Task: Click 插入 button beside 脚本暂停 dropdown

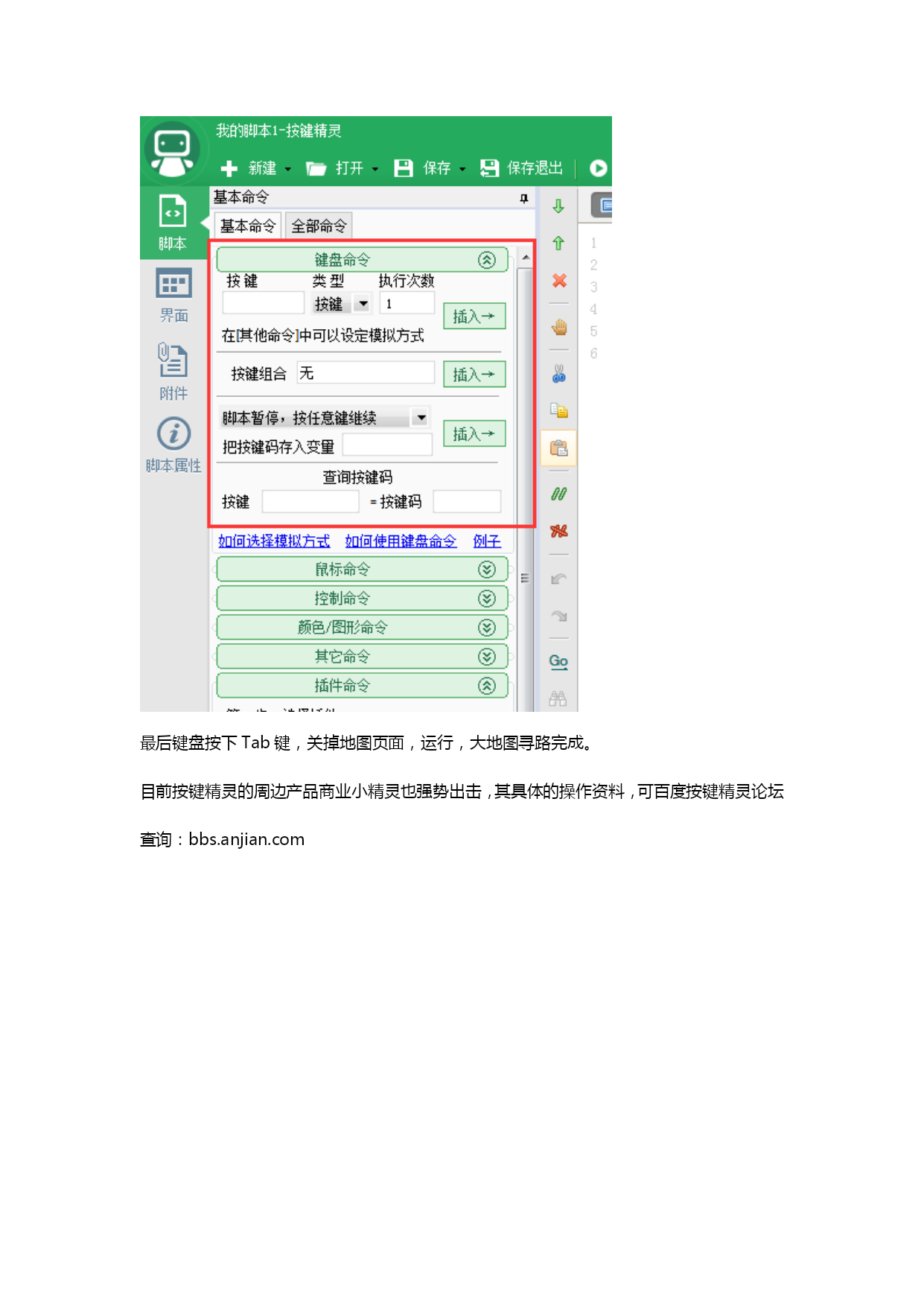Action: [474, 434]
